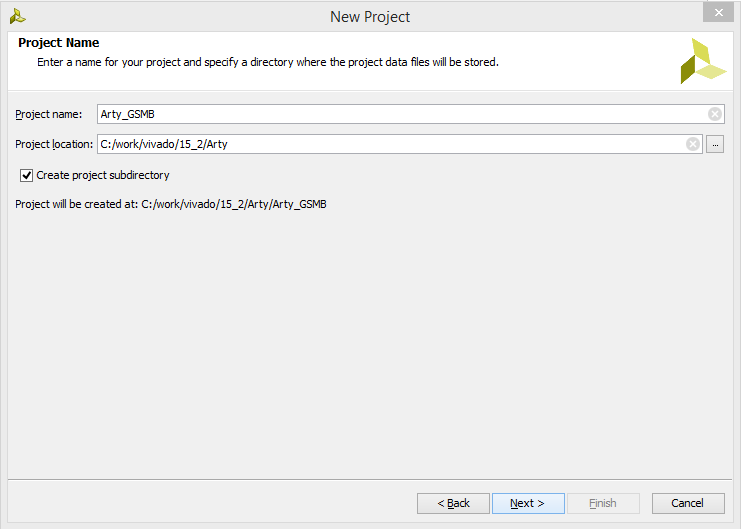Click the bold Project Name heading
The image size is (741, 529).
tap(59, 43)
